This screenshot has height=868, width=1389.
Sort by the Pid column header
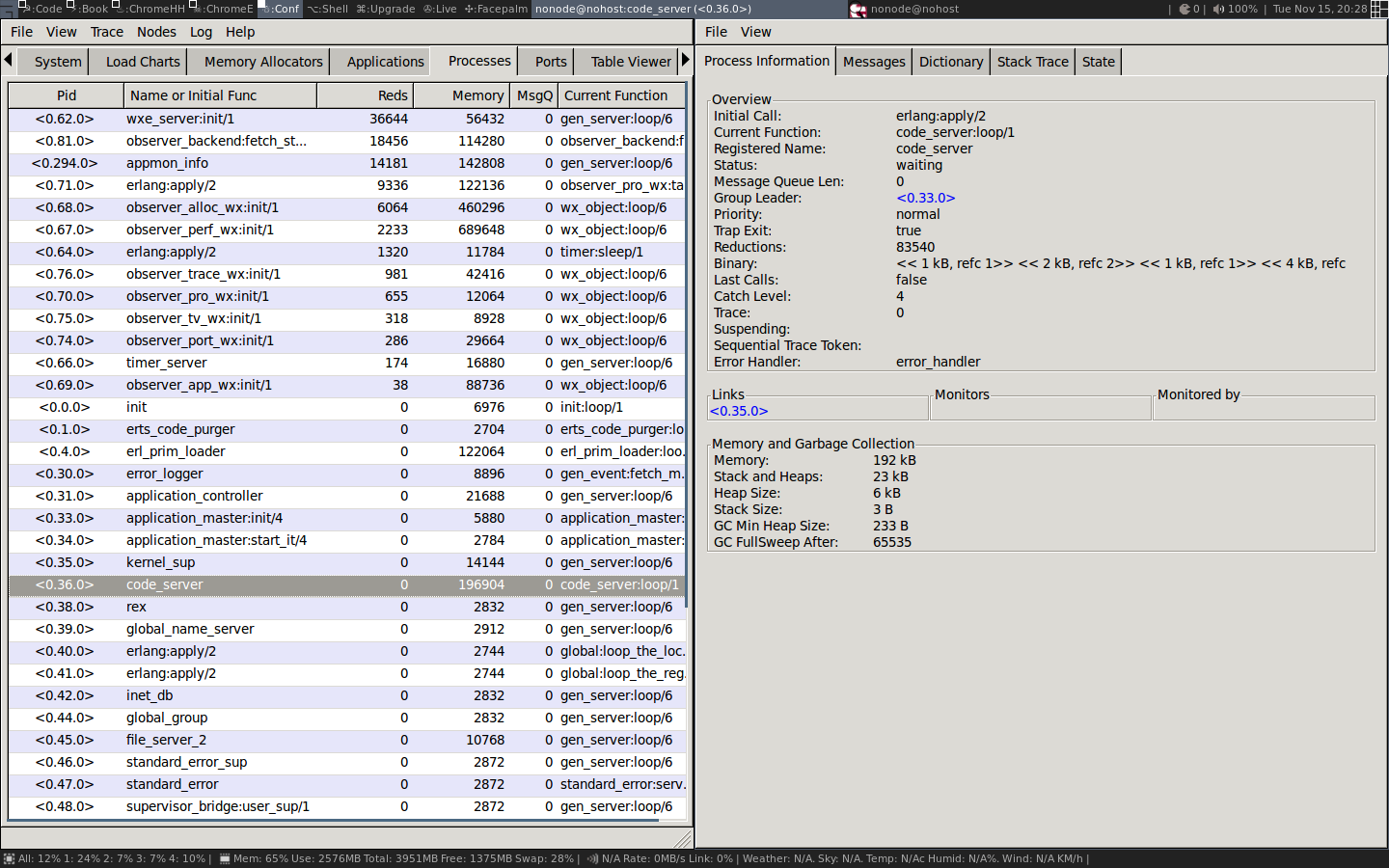[67, 95]
